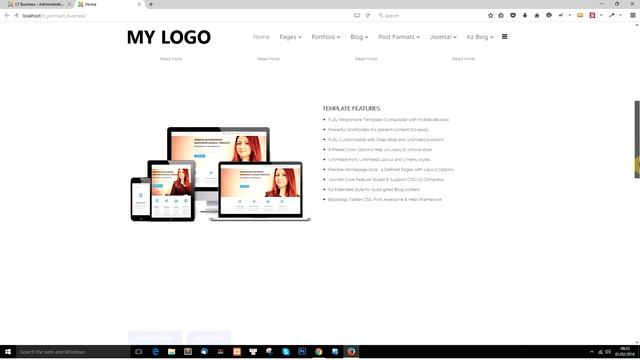Go to browser home page icon
This screenshot has width=640, height=360.
tap(537, 16)
